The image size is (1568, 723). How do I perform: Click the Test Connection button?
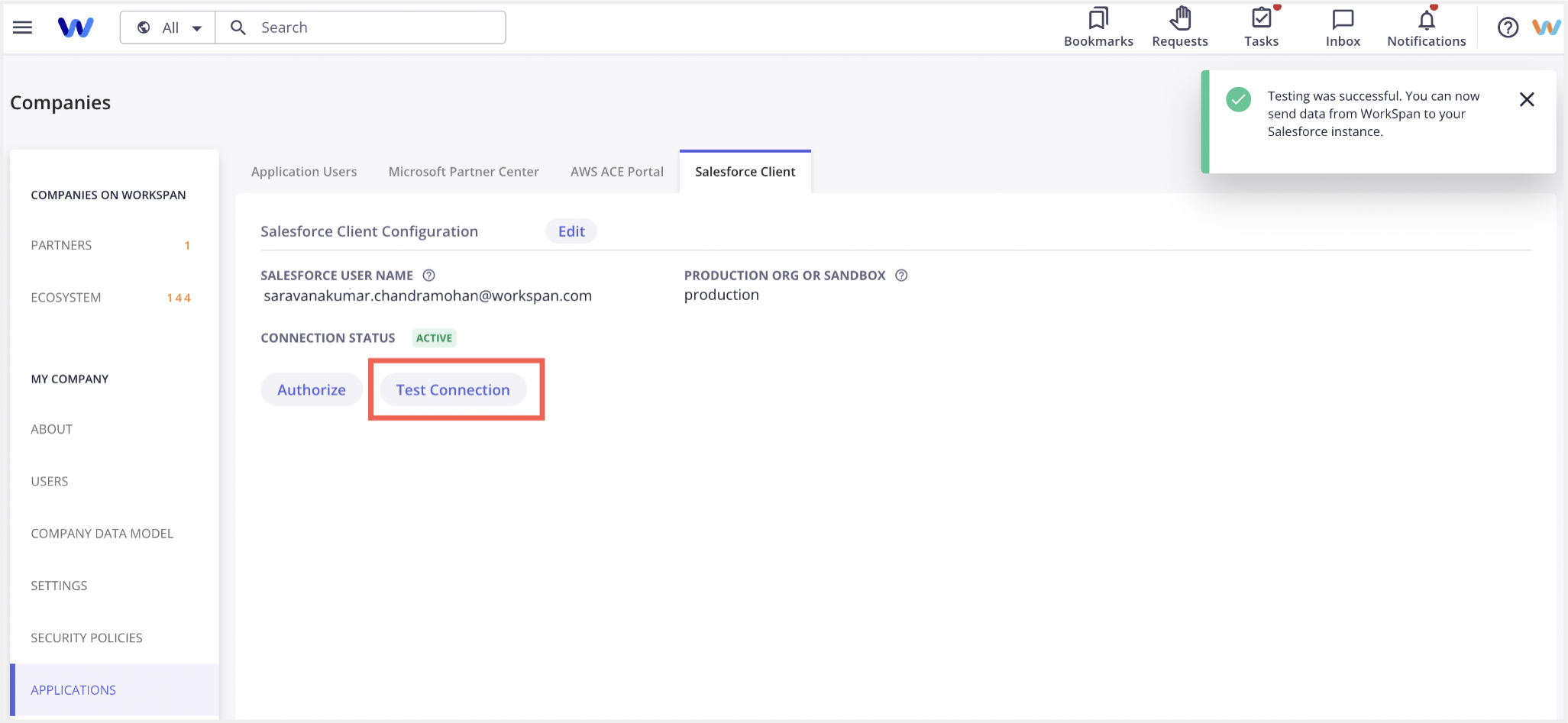click(x=453, y=389)
